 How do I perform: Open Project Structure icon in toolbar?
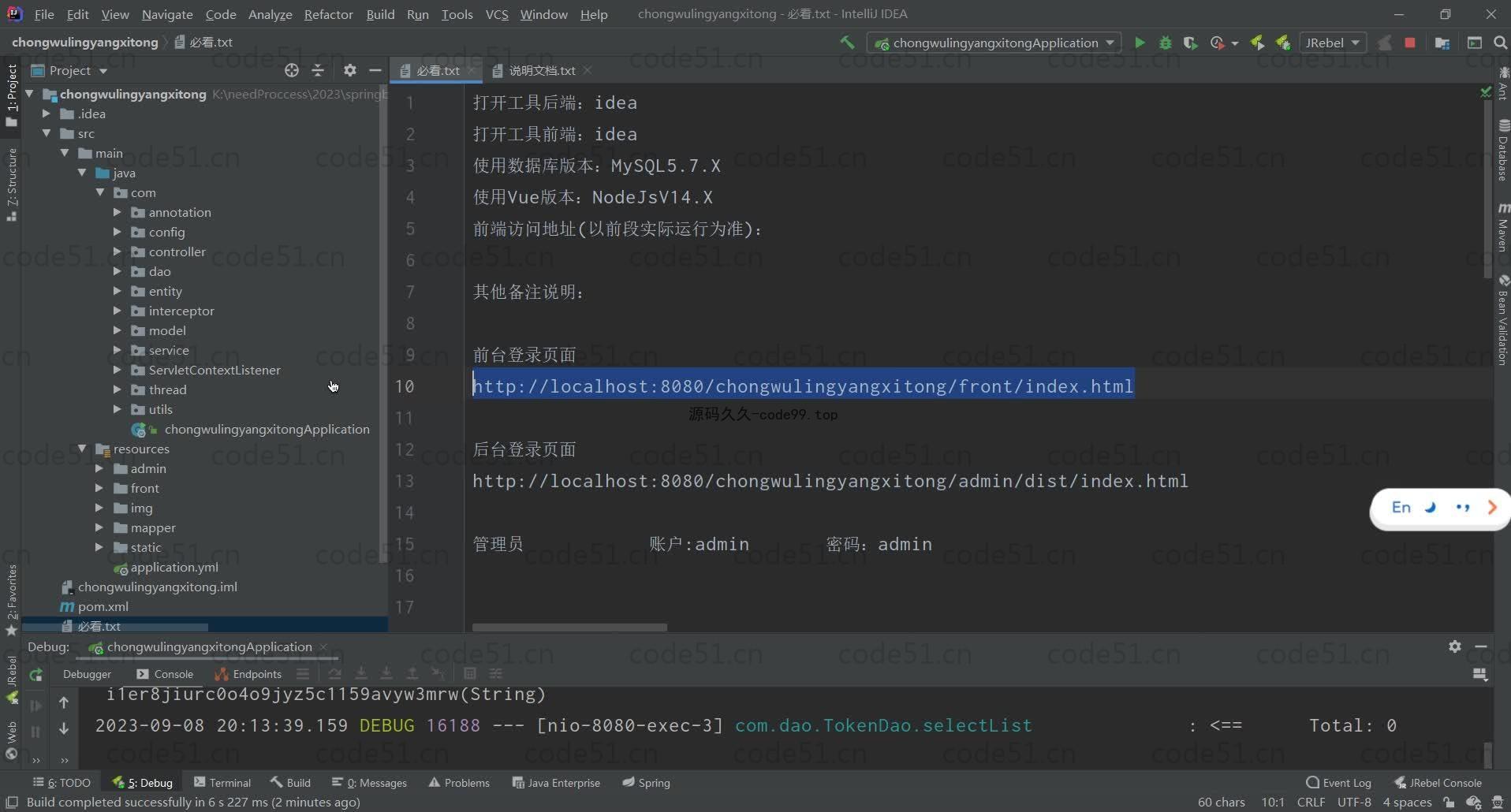tap(1442, 43)
